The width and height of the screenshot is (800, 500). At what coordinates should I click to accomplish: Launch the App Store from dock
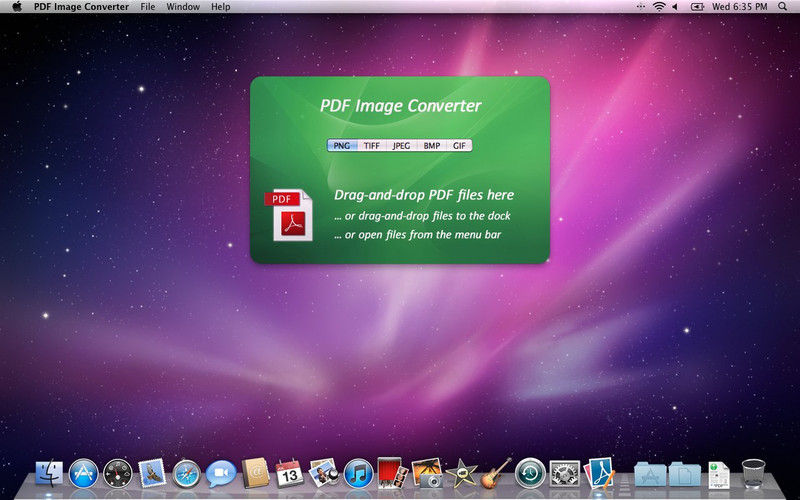[x=83, y=473]
